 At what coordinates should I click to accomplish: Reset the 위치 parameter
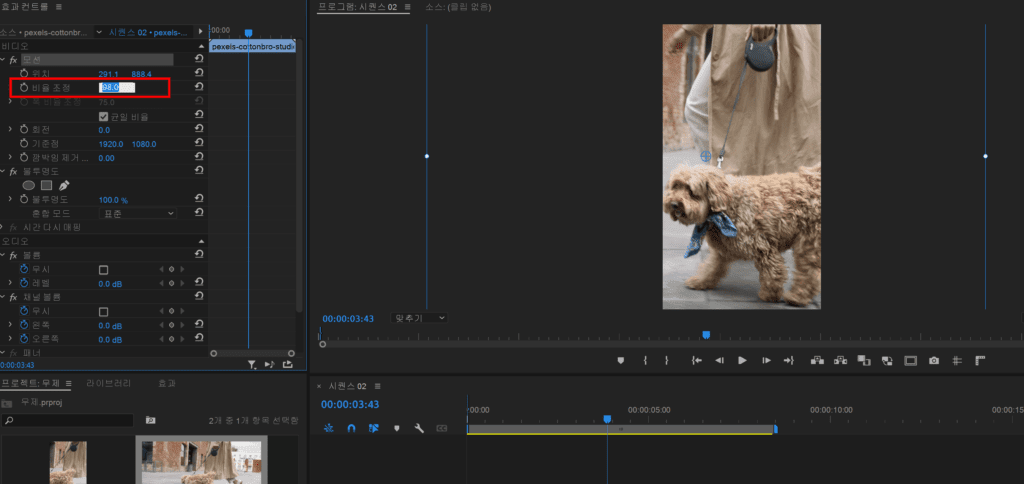[199, 73]
